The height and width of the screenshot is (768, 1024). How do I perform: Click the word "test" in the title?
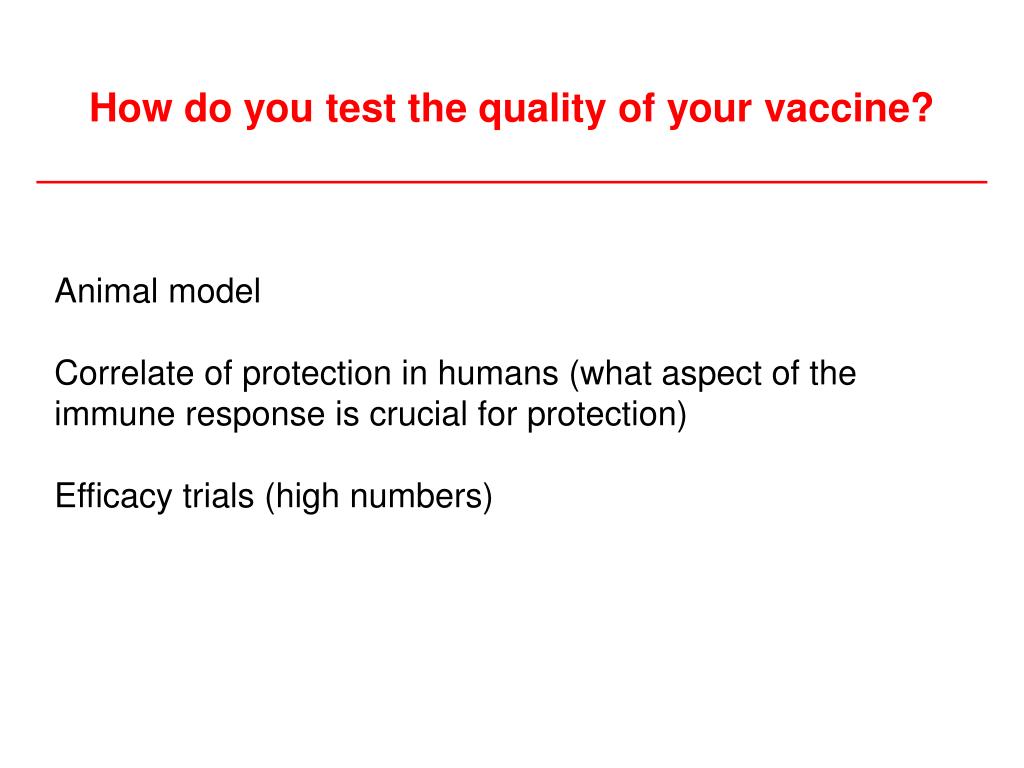click(361, 108)
